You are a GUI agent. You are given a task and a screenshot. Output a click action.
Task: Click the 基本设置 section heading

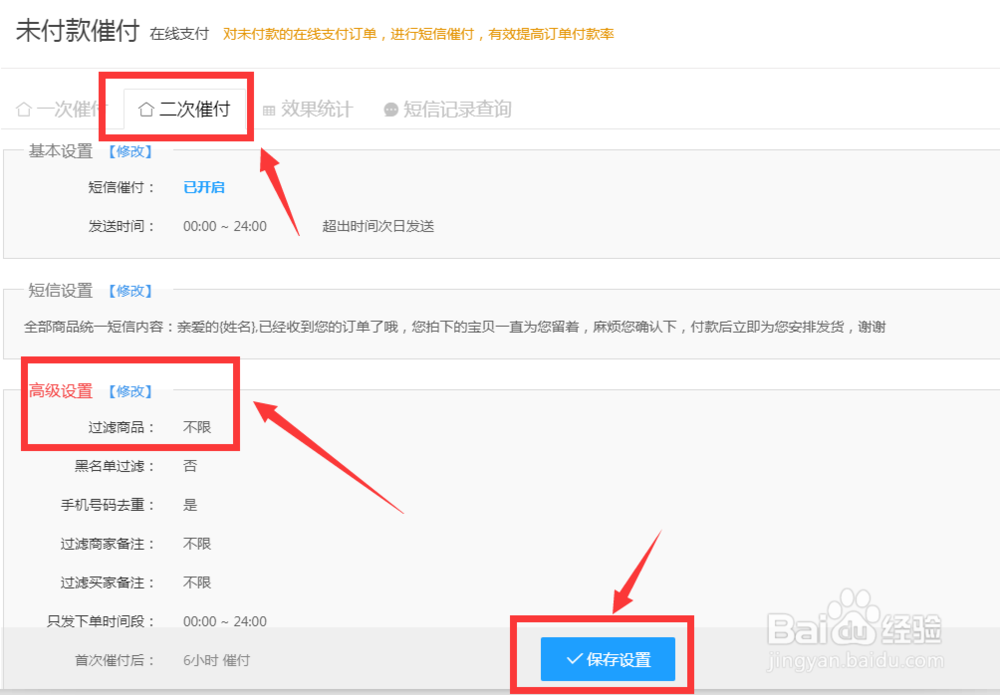click(61, 151)
